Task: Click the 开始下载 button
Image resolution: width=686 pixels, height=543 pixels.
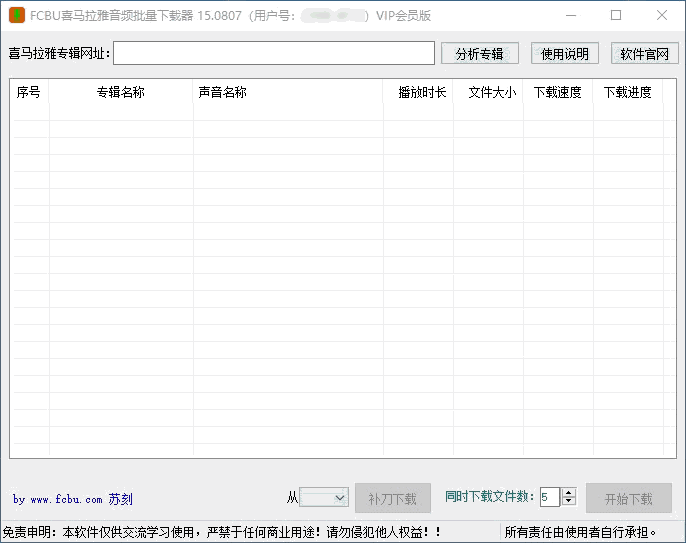Action: tap(629, 498)
